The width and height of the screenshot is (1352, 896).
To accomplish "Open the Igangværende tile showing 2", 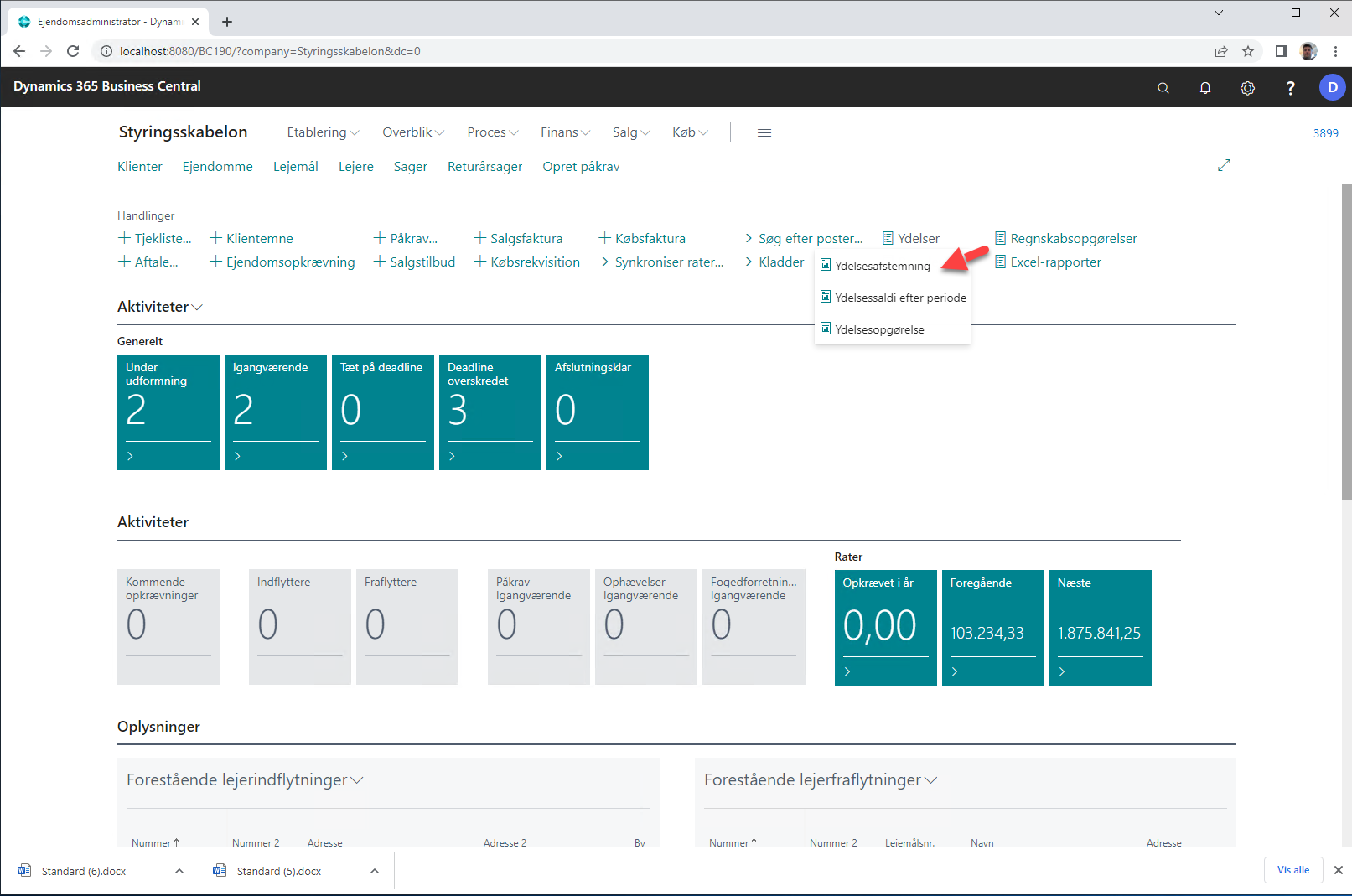I will tap(276, 412).
